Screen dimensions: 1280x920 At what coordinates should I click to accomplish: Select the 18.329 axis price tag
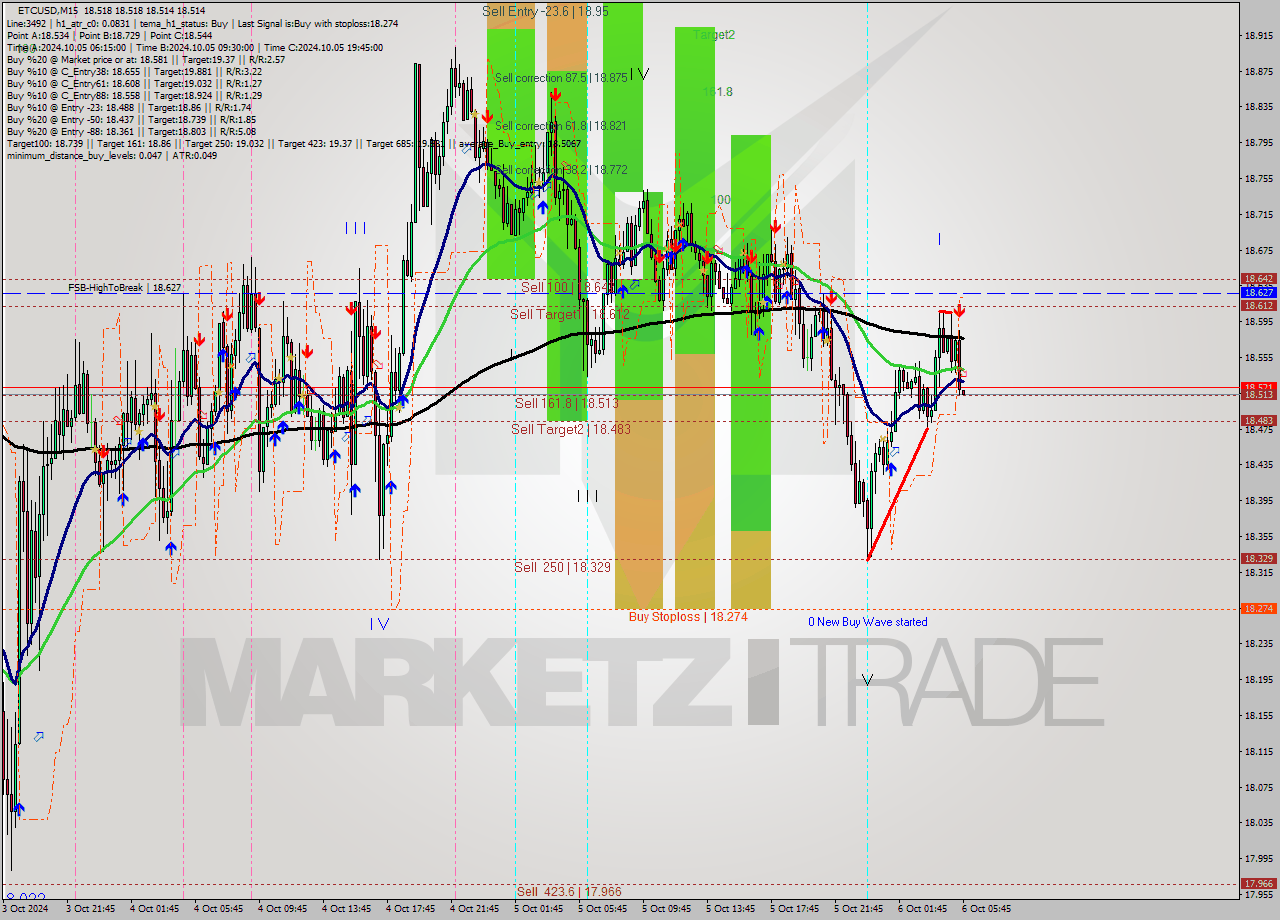coord(1258,559)
